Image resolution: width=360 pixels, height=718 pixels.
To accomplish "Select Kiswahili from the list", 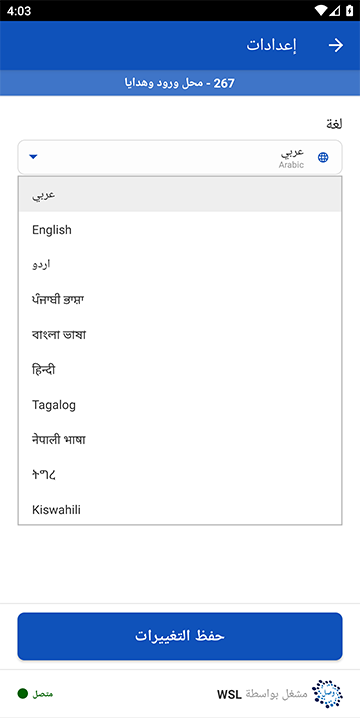I will pyautogui.click(x=180, y=509).
